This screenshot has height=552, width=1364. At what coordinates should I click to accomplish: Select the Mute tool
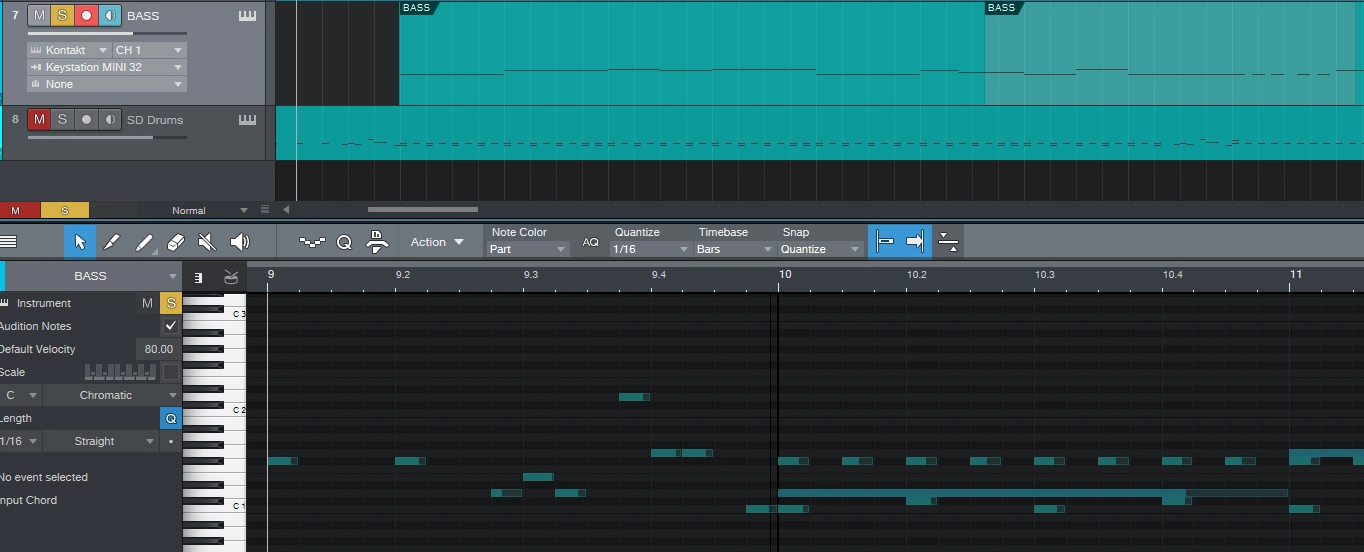click(x=207, y=242)
